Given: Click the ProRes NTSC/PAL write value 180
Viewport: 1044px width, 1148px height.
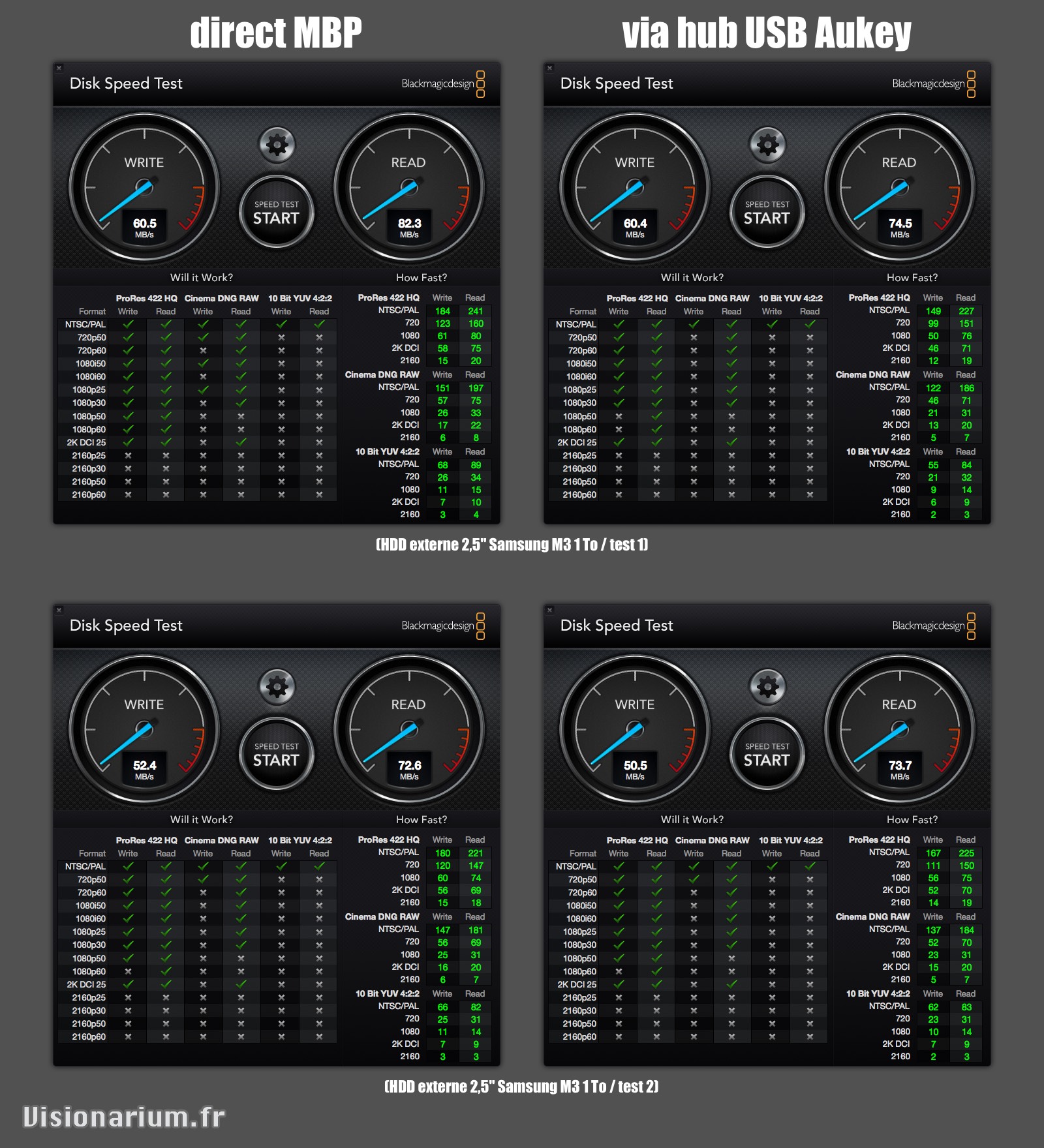Looking at the screenshot, I should (442, 853).
